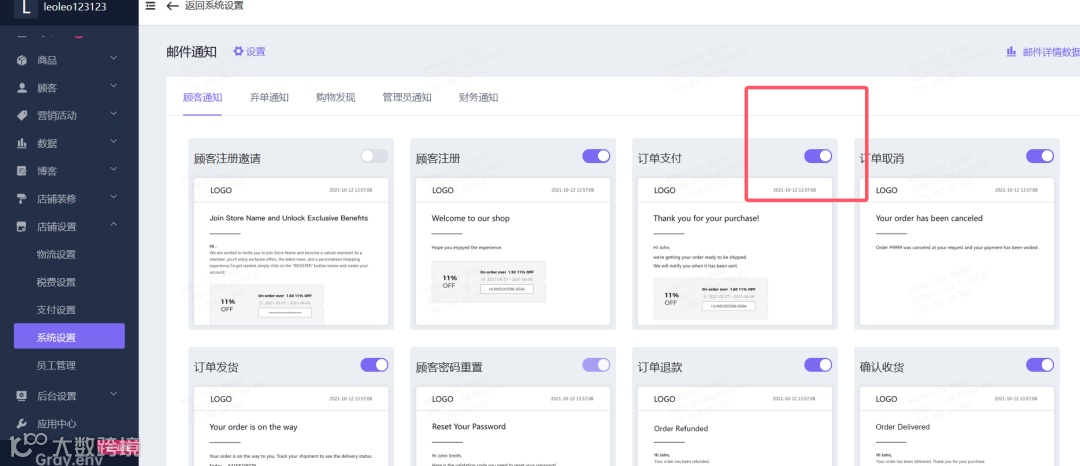
Task: Open the 顾客注册 email template preview
Action: click(x=513, y=251)
